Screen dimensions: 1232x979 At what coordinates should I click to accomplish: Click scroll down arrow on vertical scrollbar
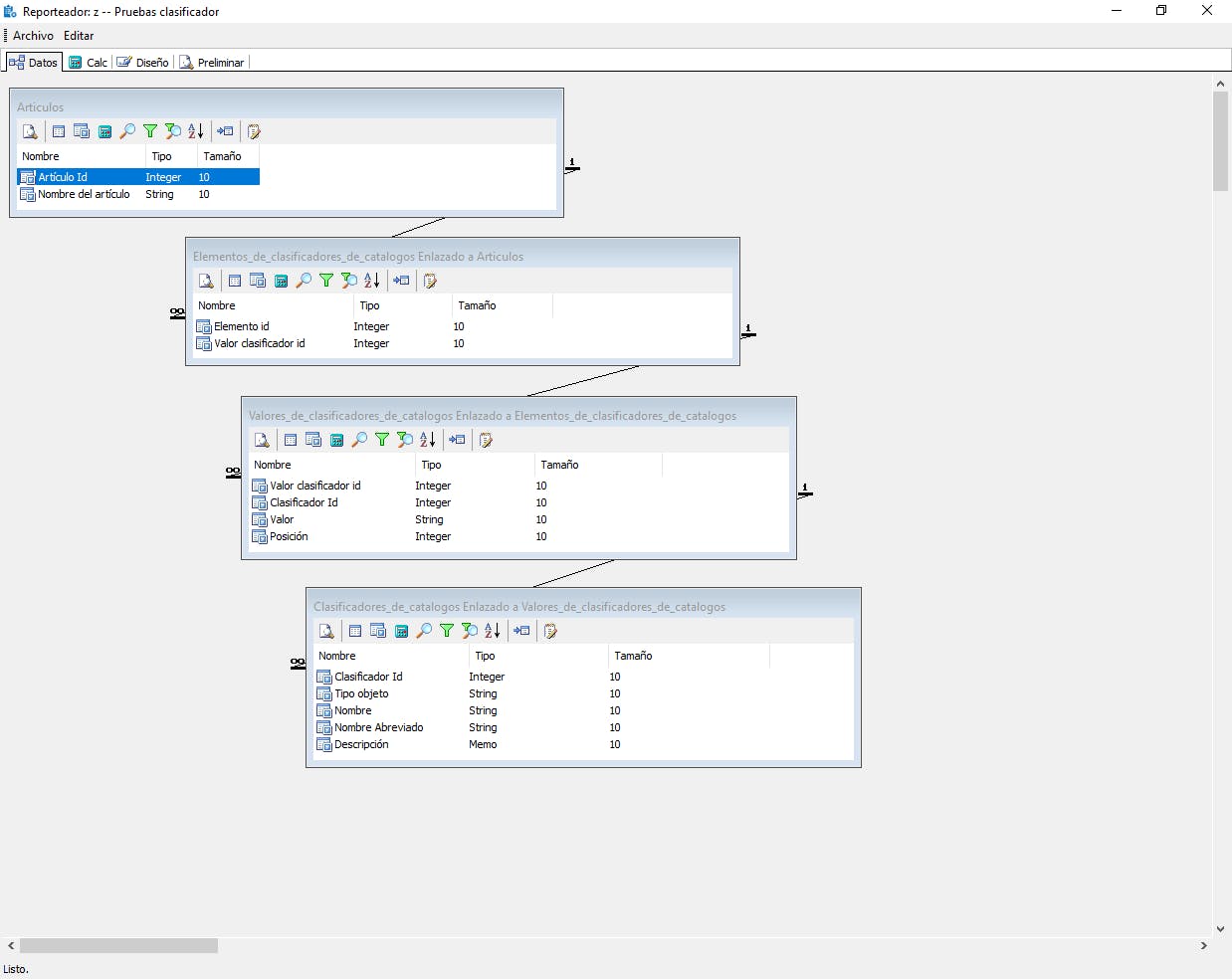[1221, 928]
